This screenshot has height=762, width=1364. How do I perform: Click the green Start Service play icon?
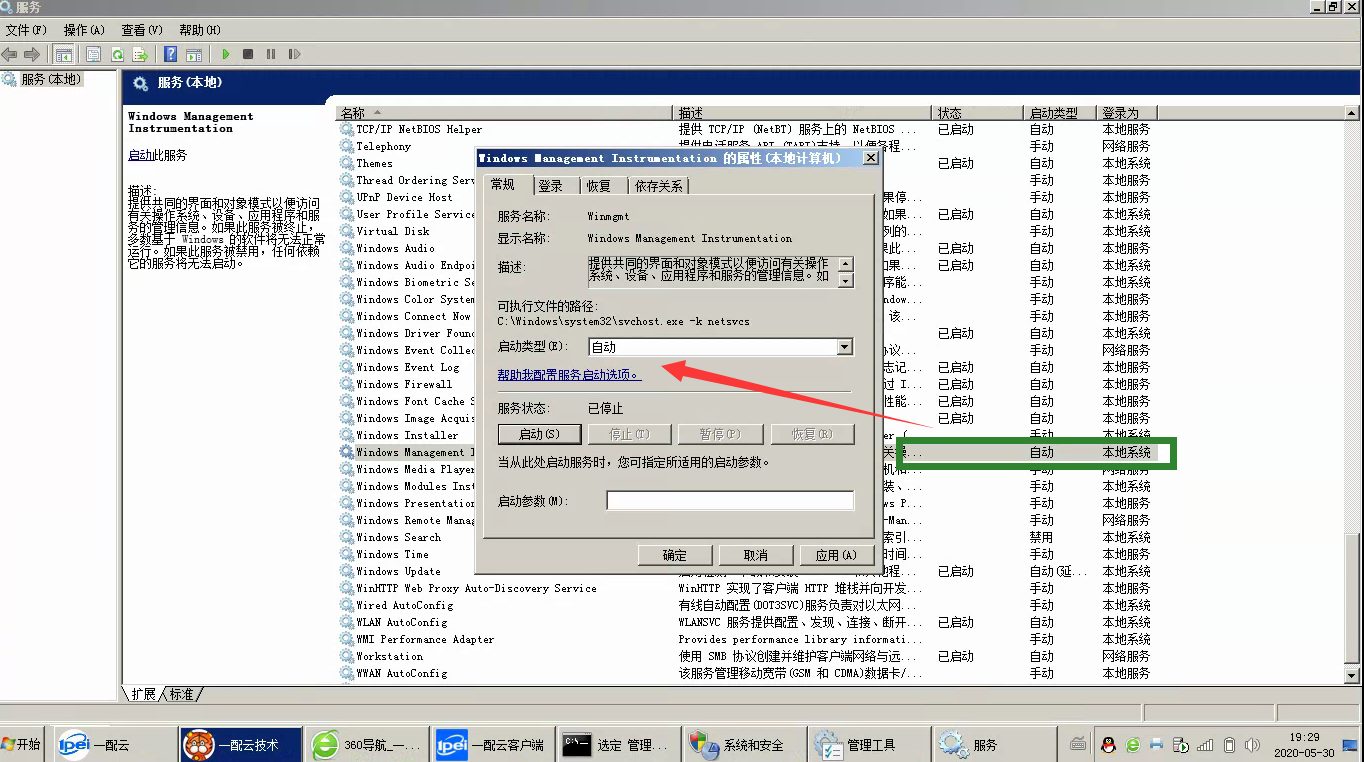pos(226,54)
